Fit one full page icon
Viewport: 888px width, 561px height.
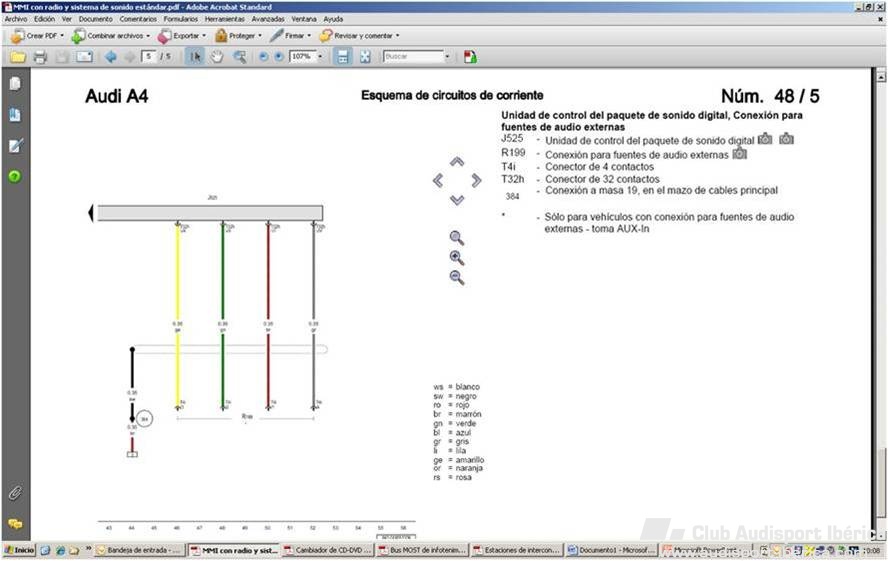(365, 57)
